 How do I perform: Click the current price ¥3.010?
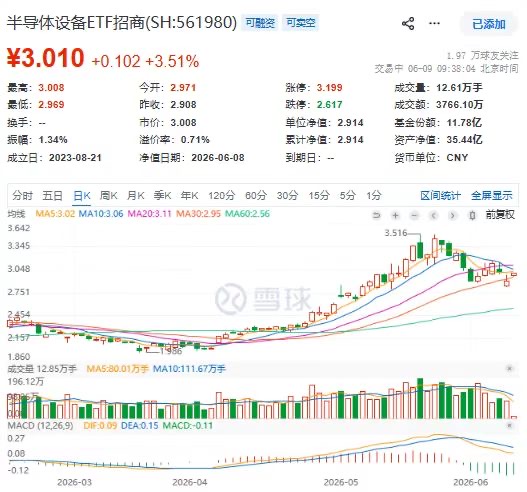tap(45, 58)
